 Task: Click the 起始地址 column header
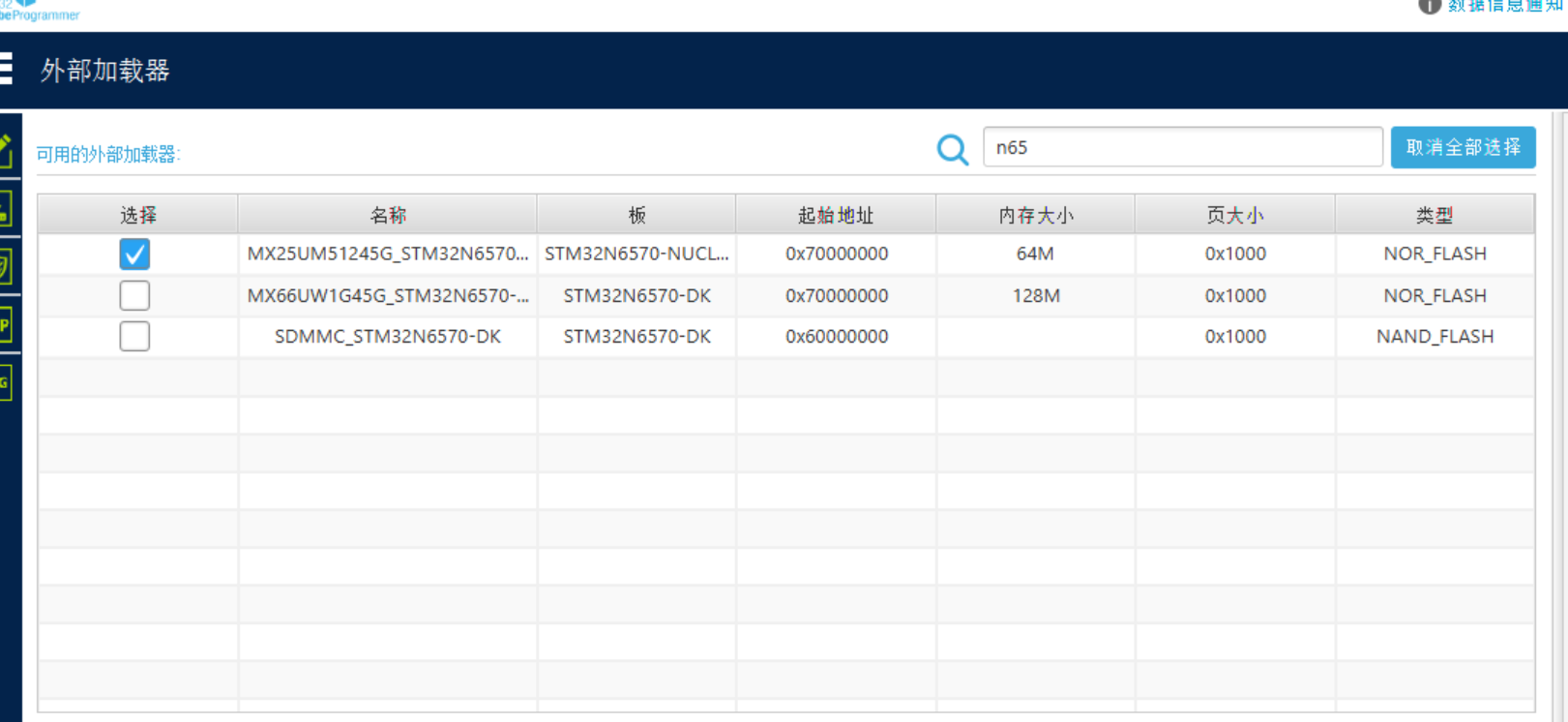click(836, 215)
